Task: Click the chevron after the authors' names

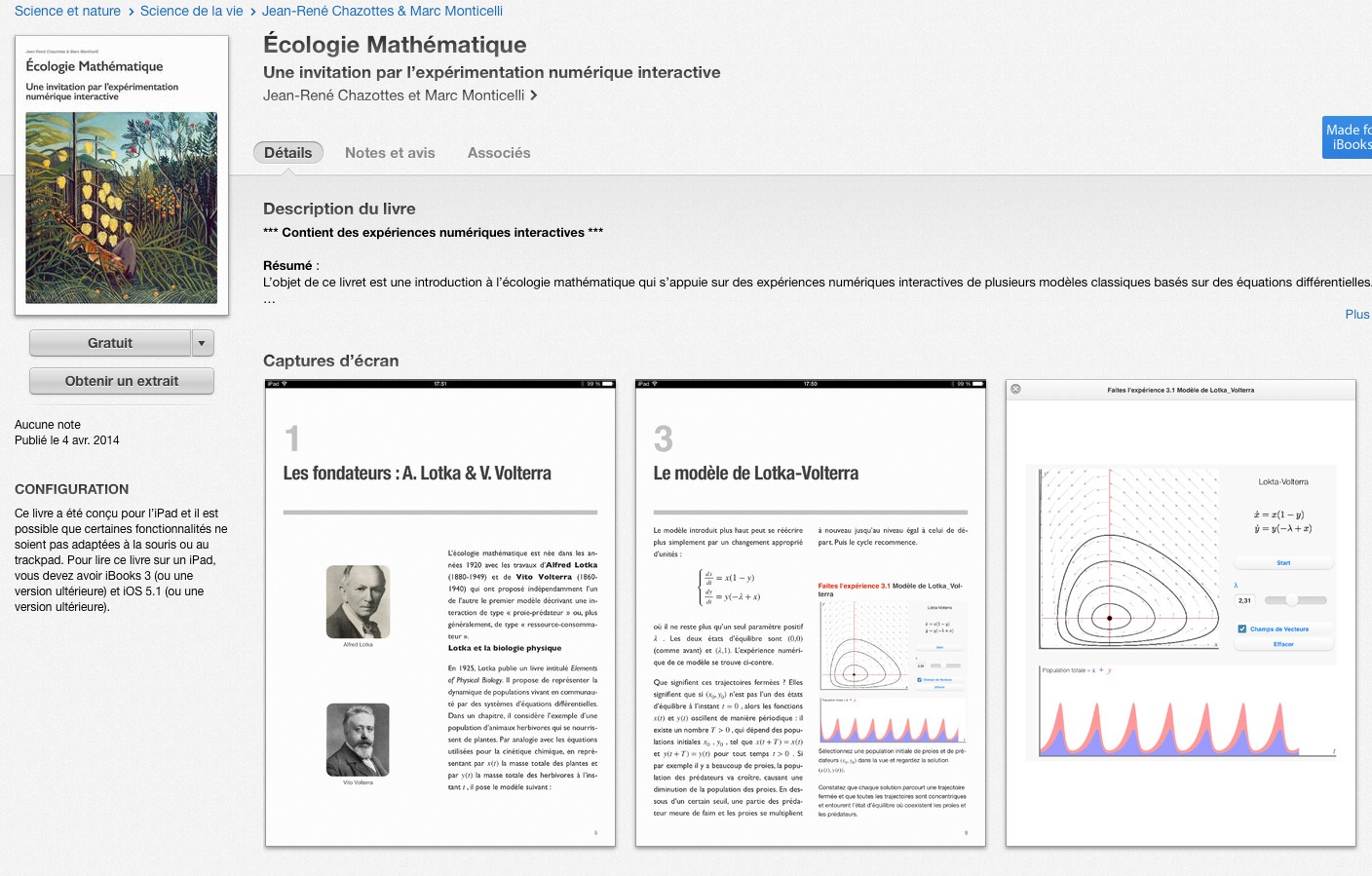Action: (534, 95)
